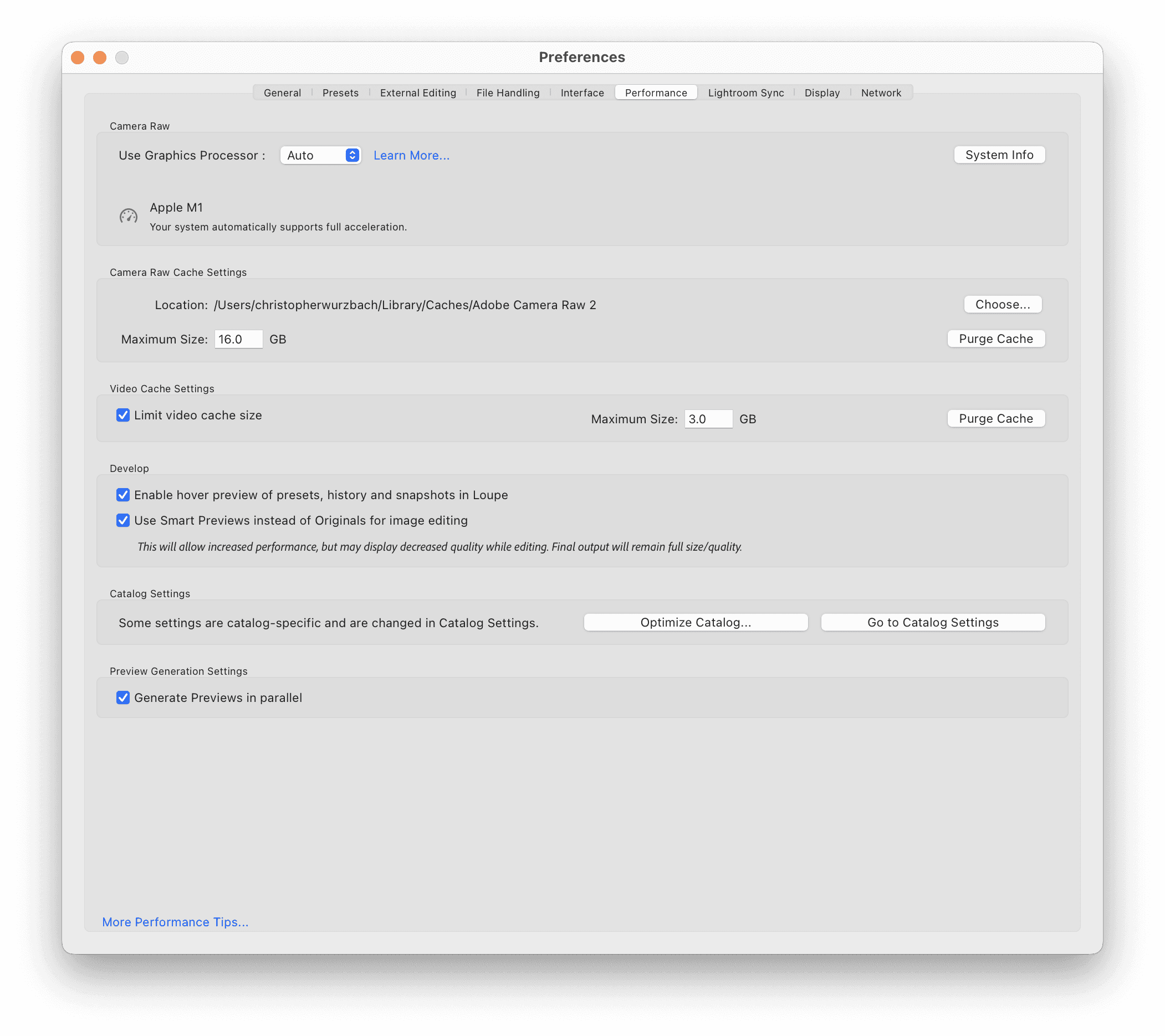Switch to the General tab
Image resolution: width=1165 pixels, height=1036 pixels.
pos(282,93)
